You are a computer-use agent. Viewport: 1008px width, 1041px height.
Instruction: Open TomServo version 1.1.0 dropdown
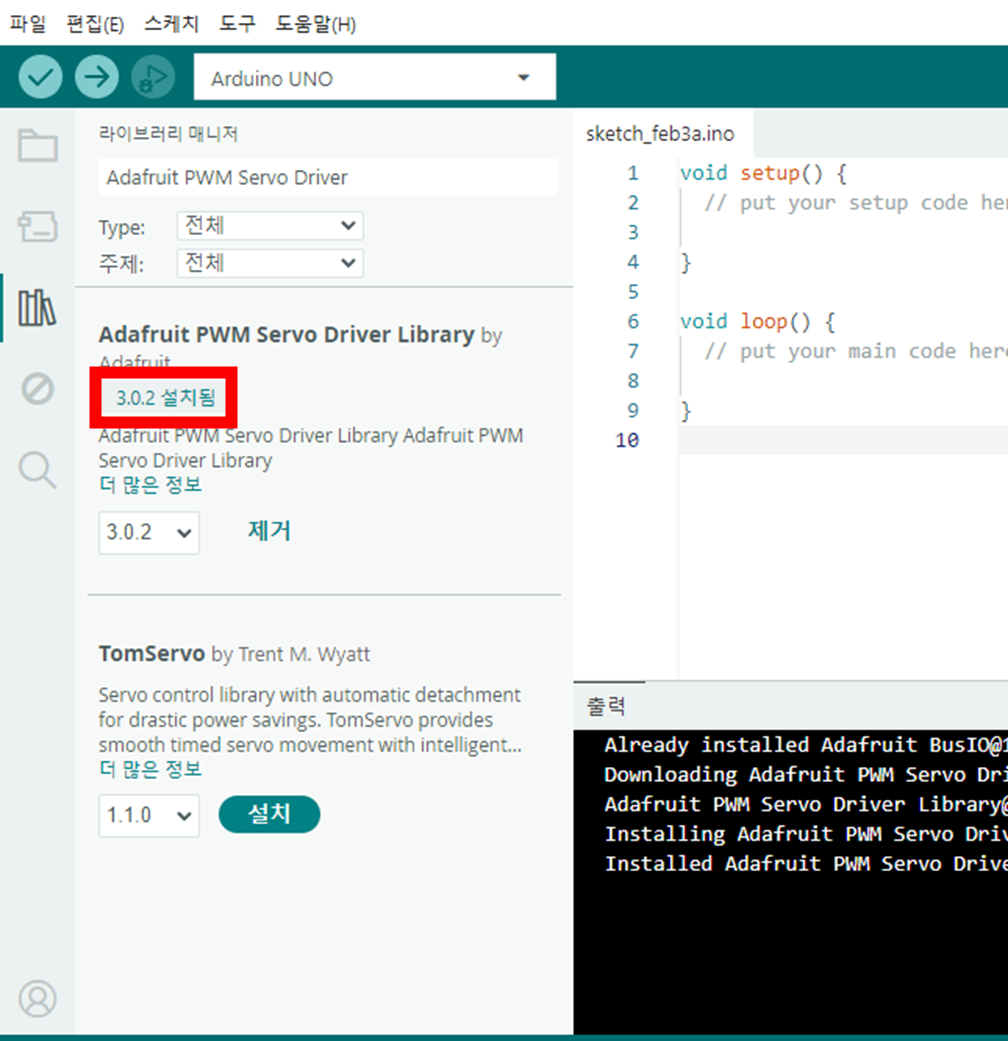click(149, 815)
